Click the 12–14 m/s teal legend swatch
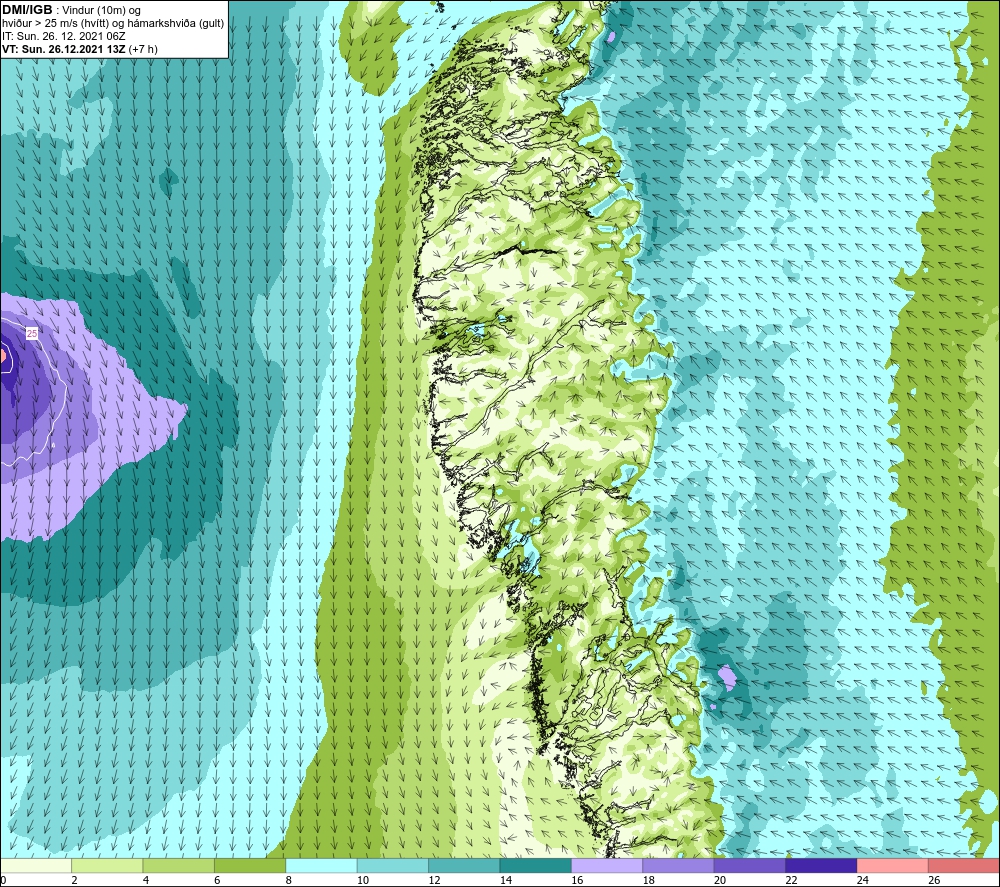Image resolution: width=1000 pixels, height=887 pixels. pos(464,866)
